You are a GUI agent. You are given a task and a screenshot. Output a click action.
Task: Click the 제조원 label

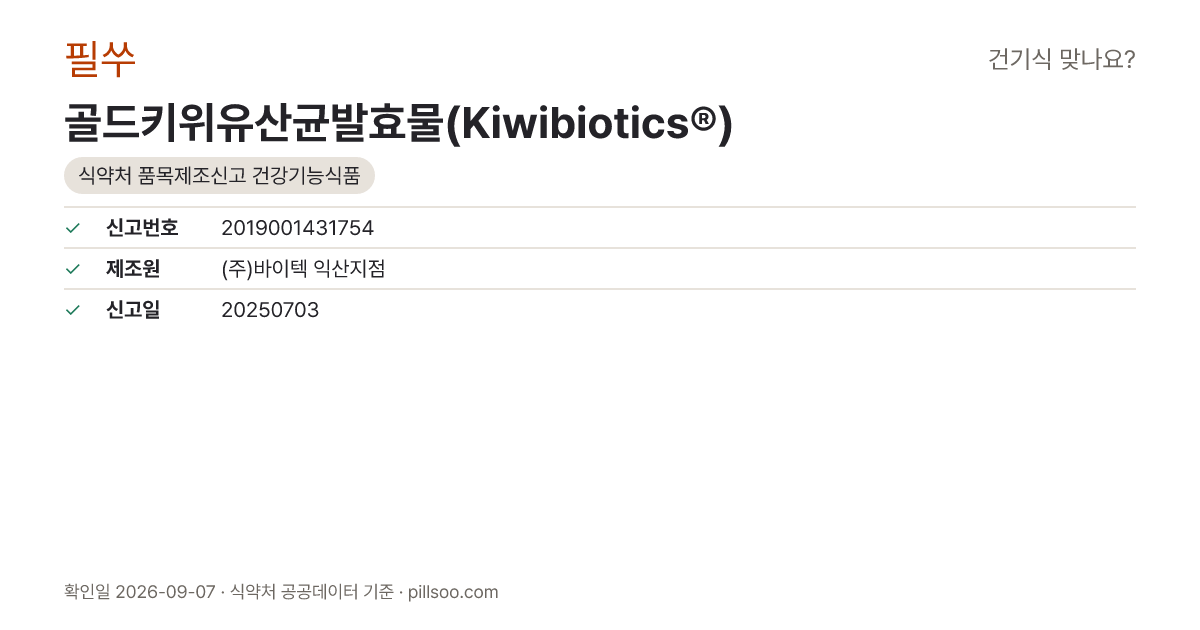pyautogui.click(x=133, y=269)
